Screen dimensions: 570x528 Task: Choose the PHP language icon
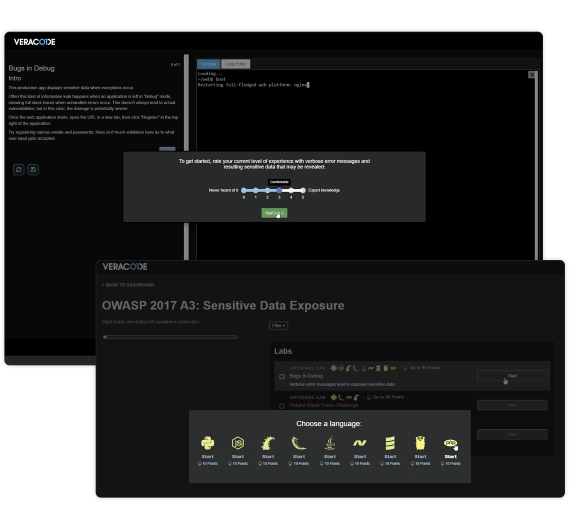(450, 443)
